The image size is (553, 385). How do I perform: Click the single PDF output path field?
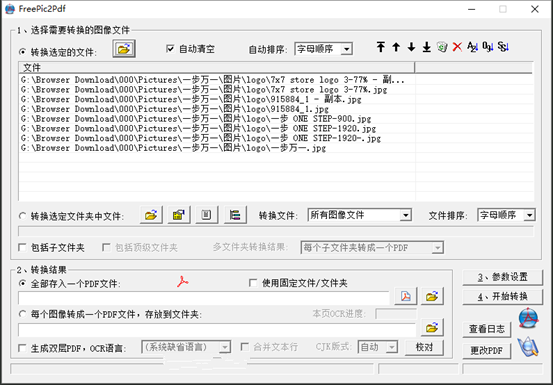[x=204, y=298]
